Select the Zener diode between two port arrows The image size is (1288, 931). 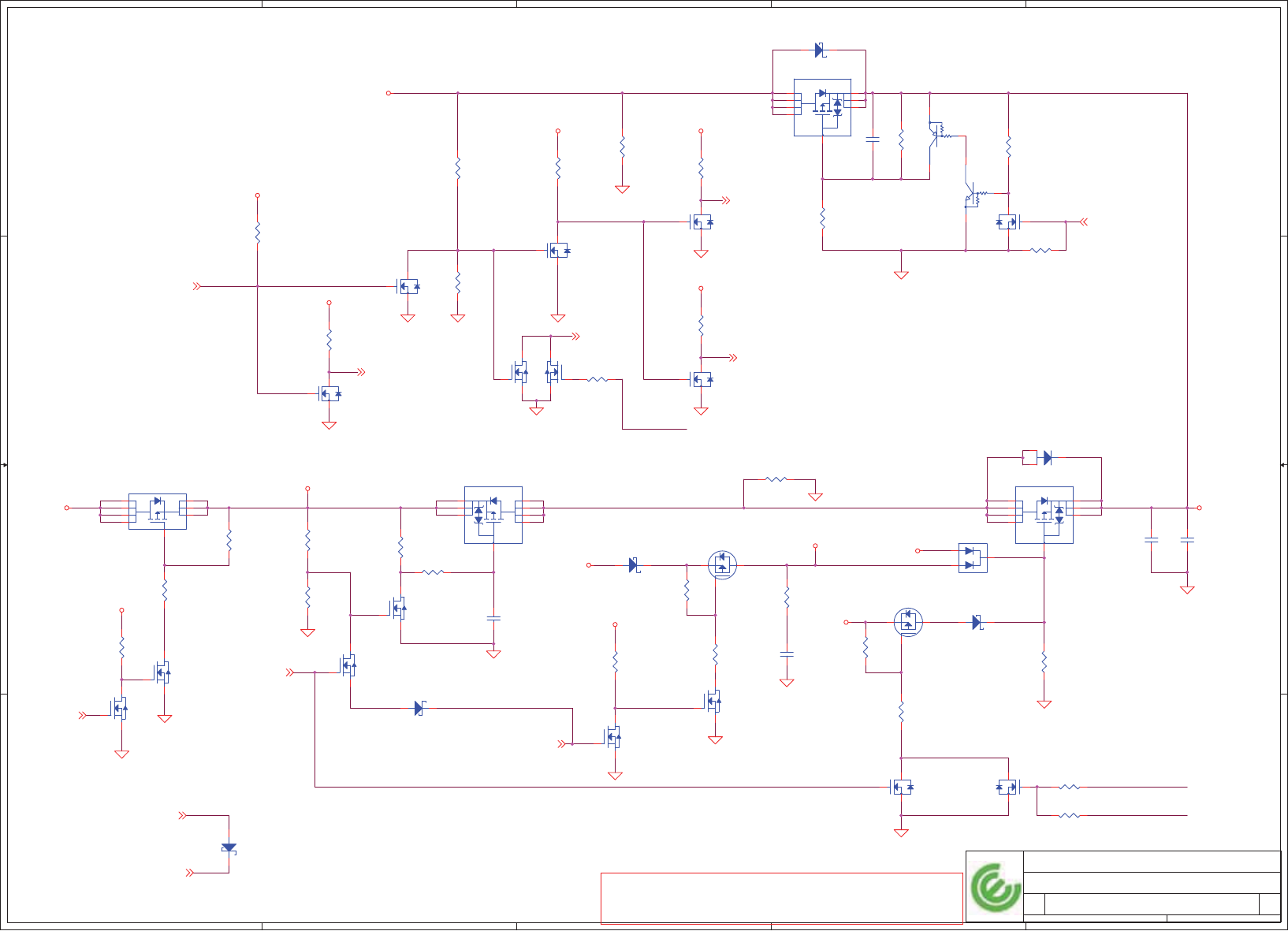click(x=229, y=848)
